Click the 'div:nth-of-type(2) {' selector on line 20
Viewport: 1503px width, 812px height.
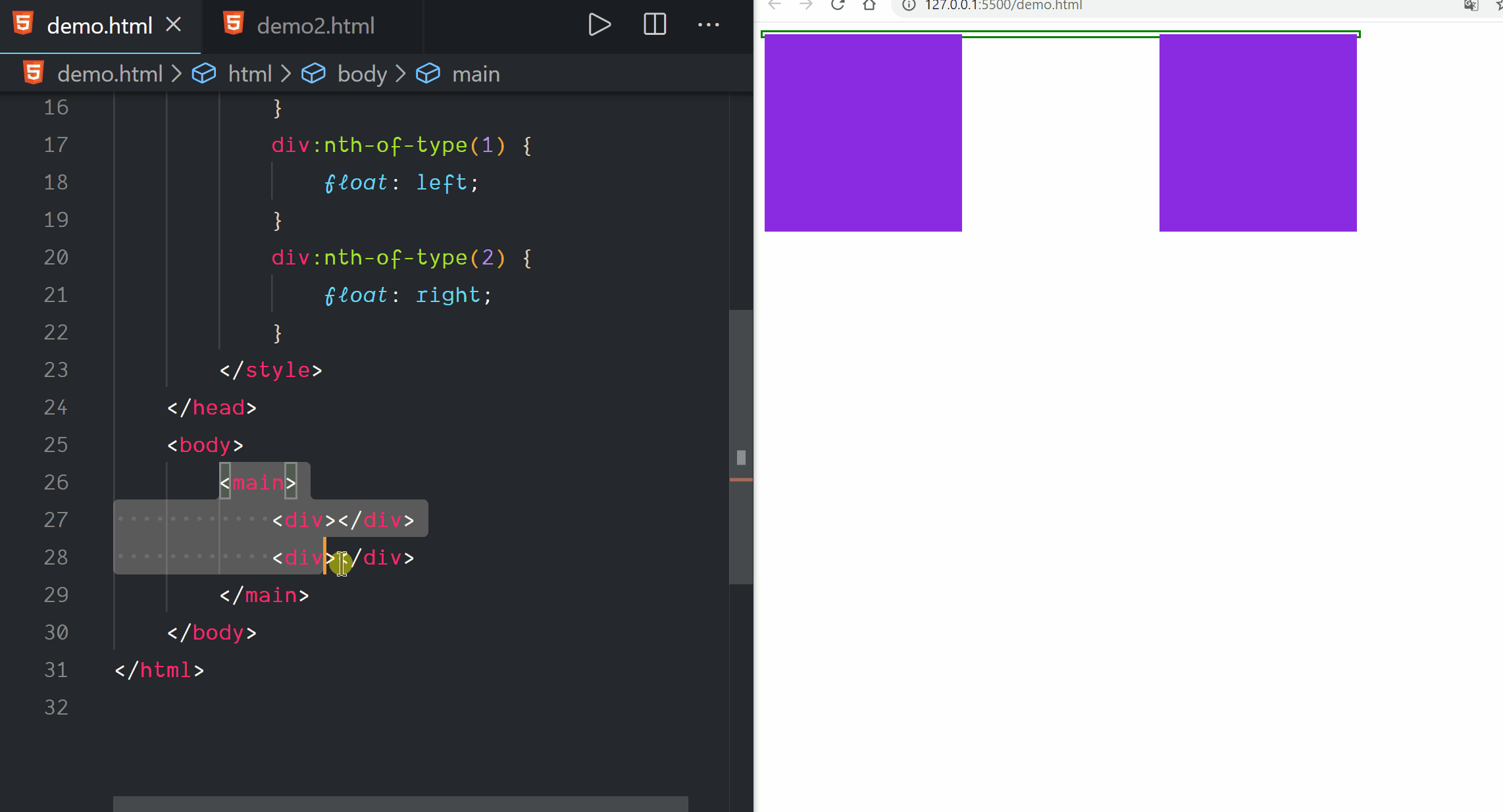pos(402,257)
